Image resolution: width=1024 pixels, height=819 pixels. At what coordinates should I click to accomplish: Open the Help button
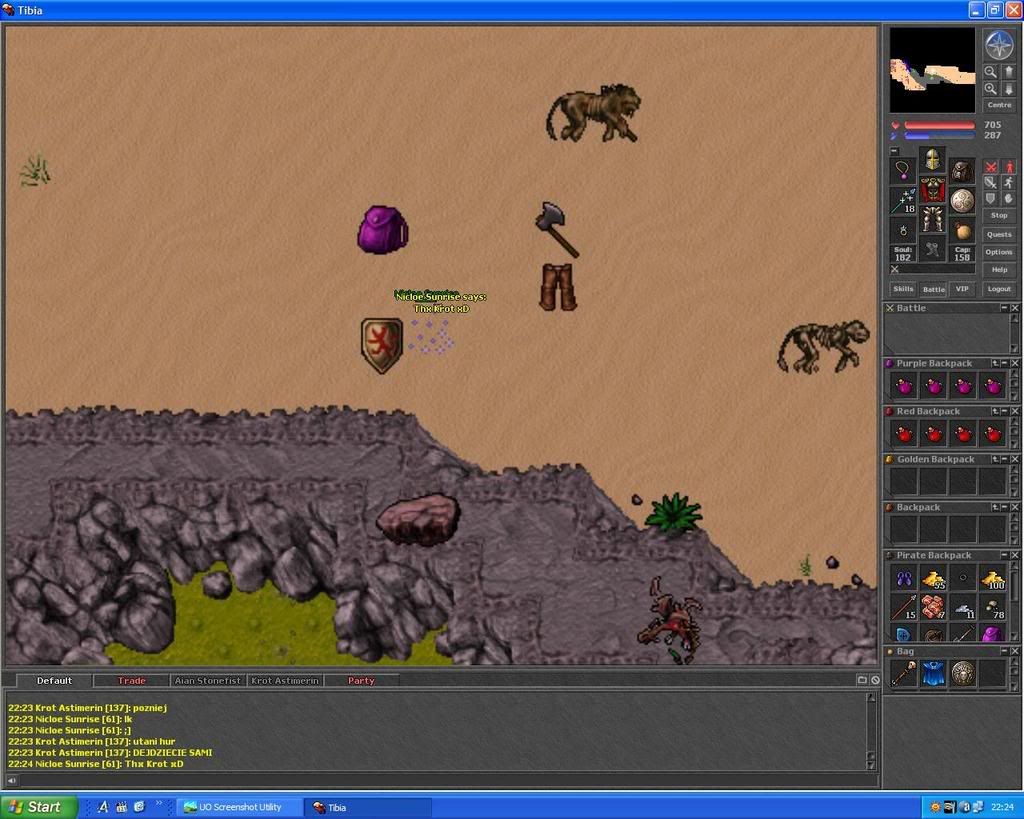point(999,269)
